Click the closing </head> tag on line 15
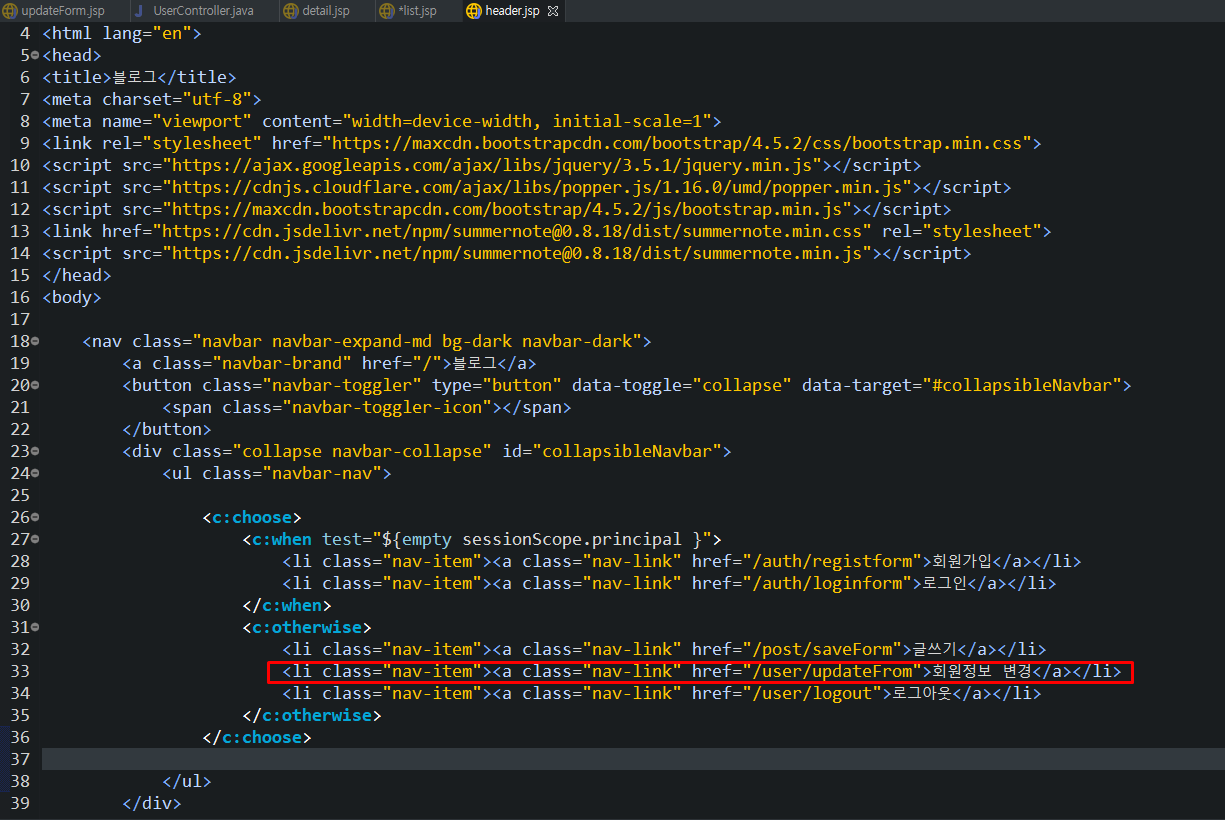The height and width of the screenshot is (820, 1225). pos(77,275)
